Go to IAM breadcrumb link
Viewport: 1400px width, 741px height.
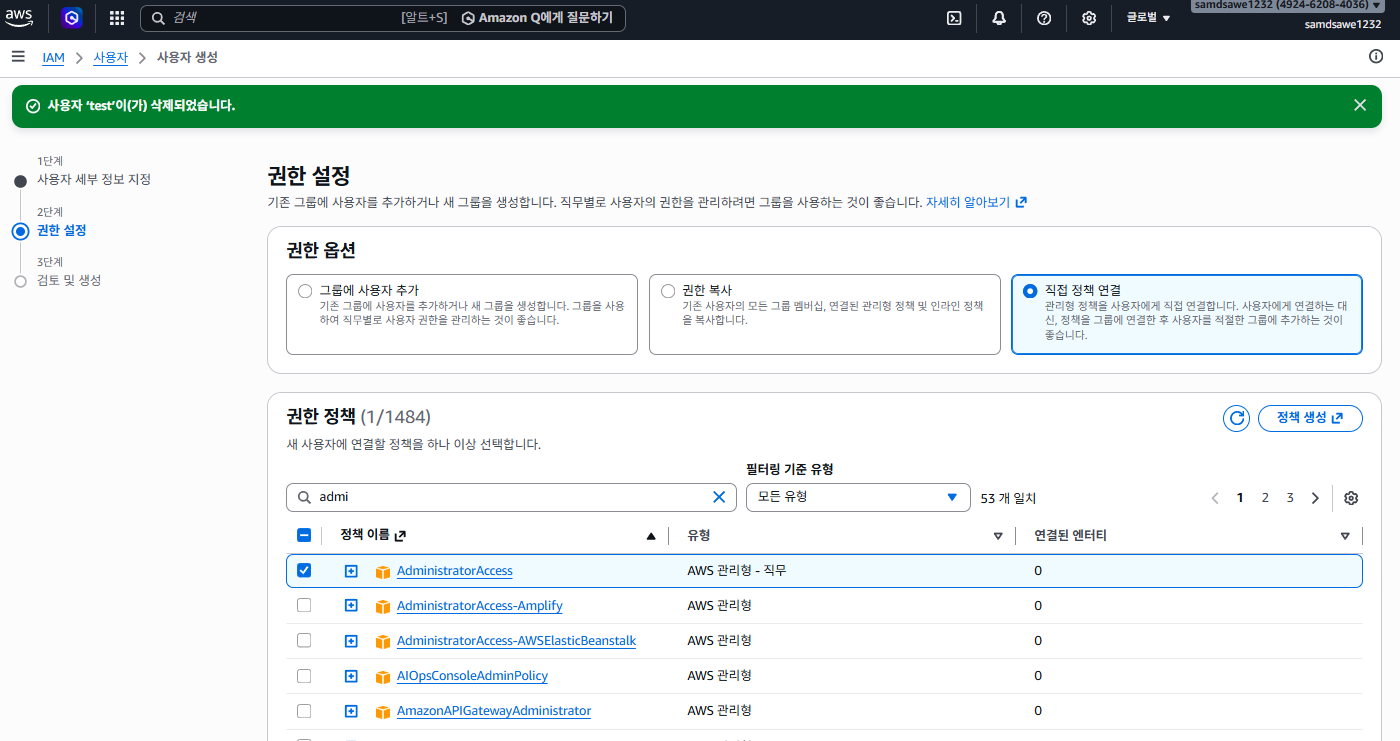53,58
